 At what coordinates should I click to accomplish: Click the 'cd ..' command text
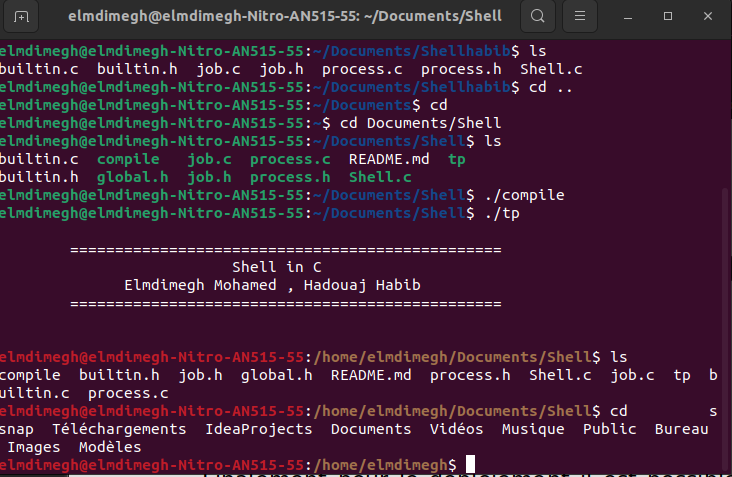551,87
